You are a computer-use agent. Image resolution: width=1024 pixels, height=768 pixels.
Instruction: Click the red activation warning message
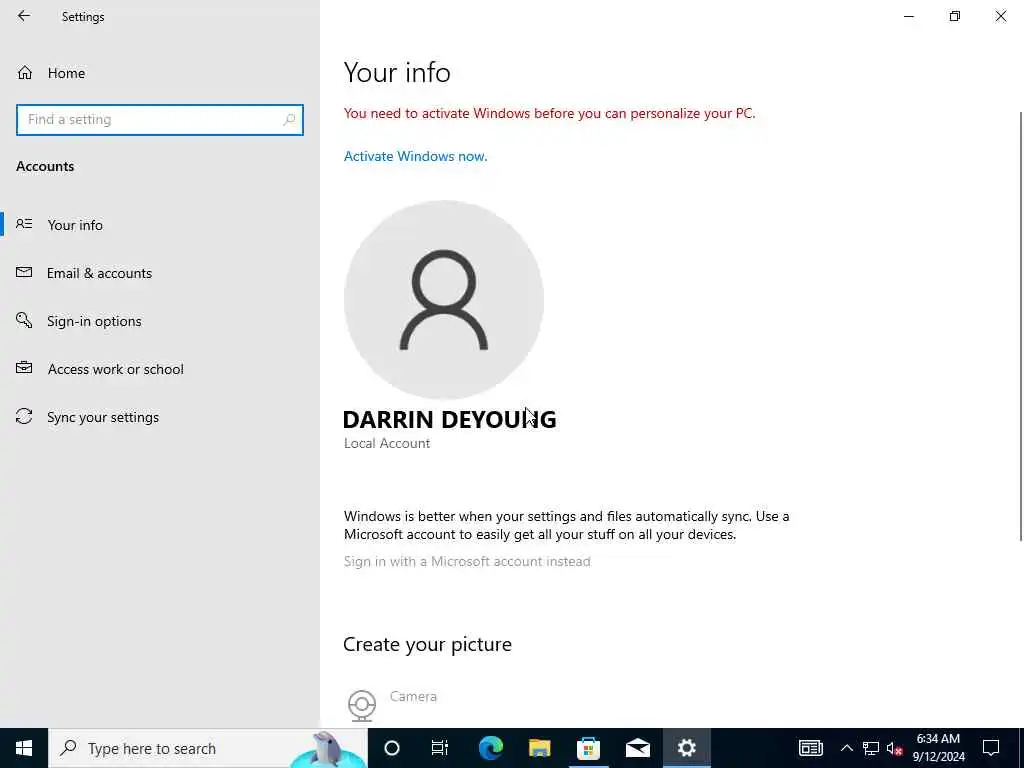click(549, 114)
